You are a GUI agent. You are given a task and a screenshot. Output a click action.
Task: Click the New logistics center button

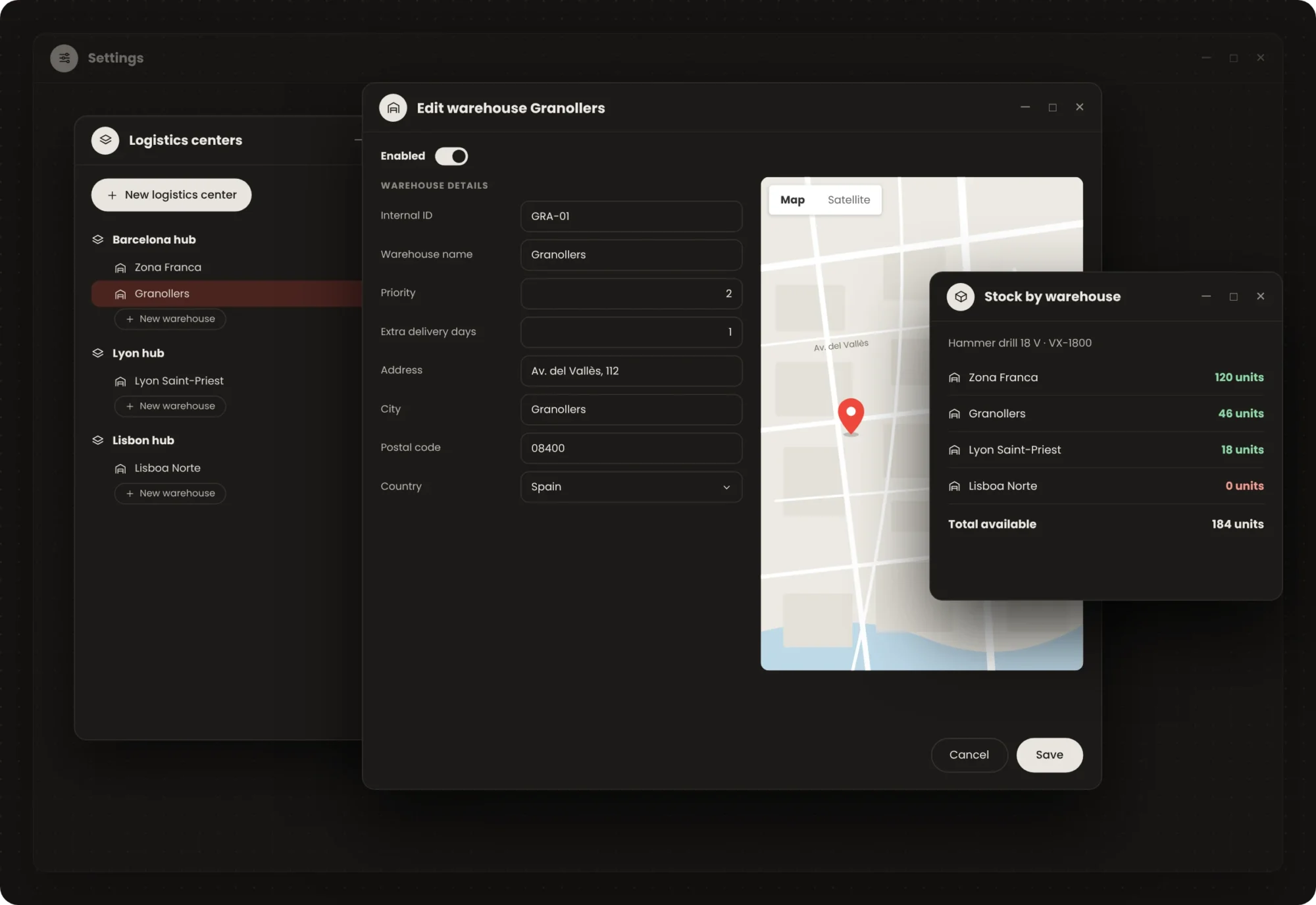point(171,195)
